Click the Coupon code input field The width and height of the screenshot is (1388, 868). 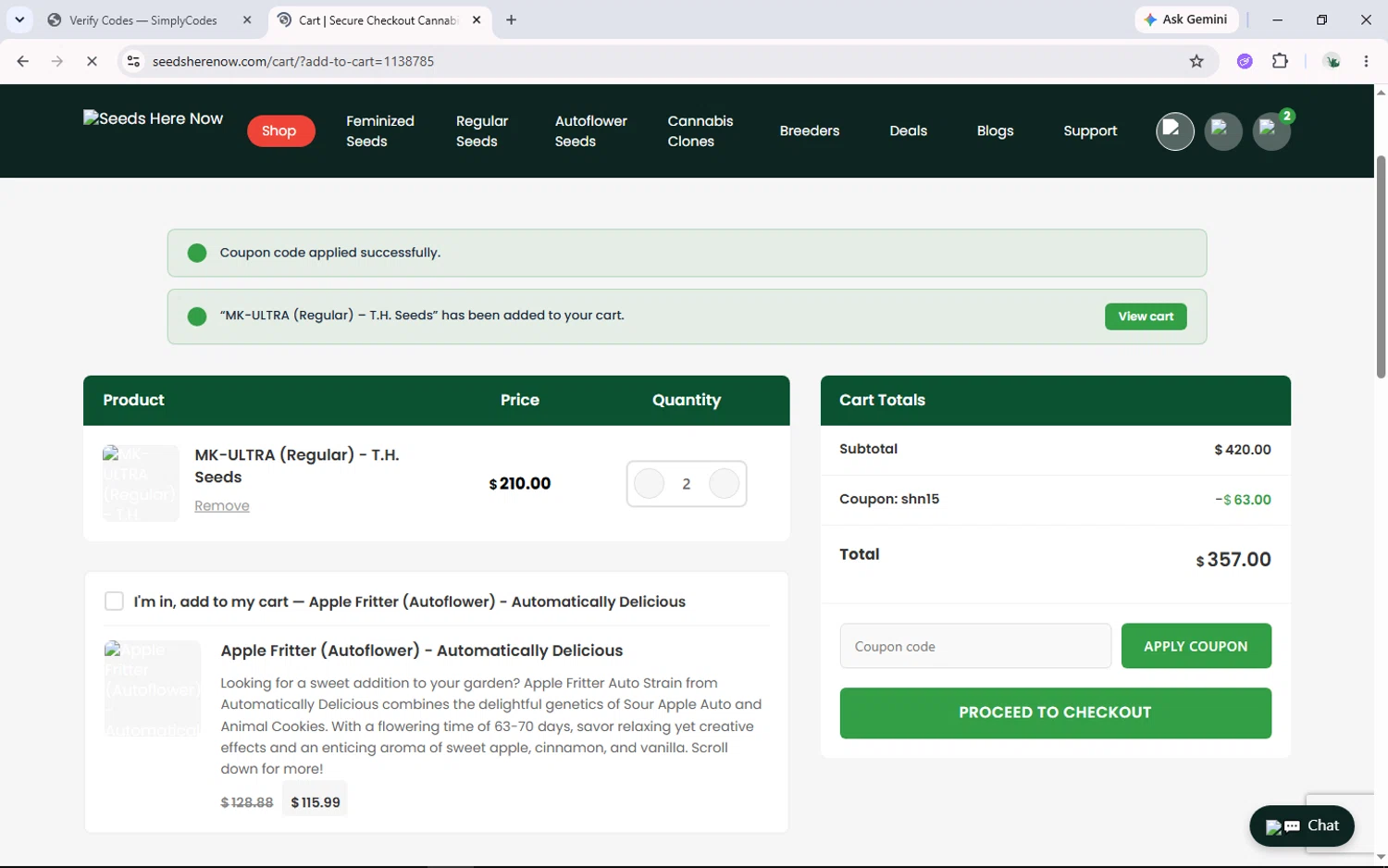pos(975,646)
